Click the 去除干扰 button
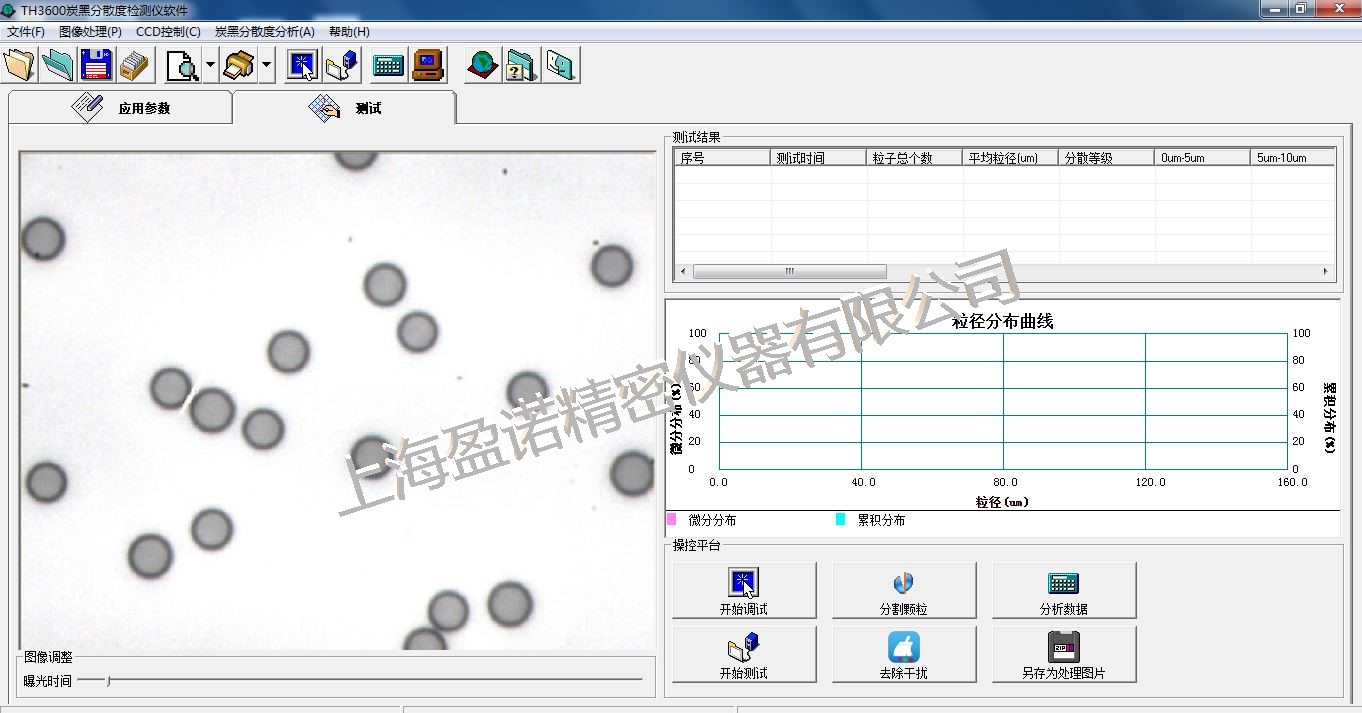 (904, 655)
